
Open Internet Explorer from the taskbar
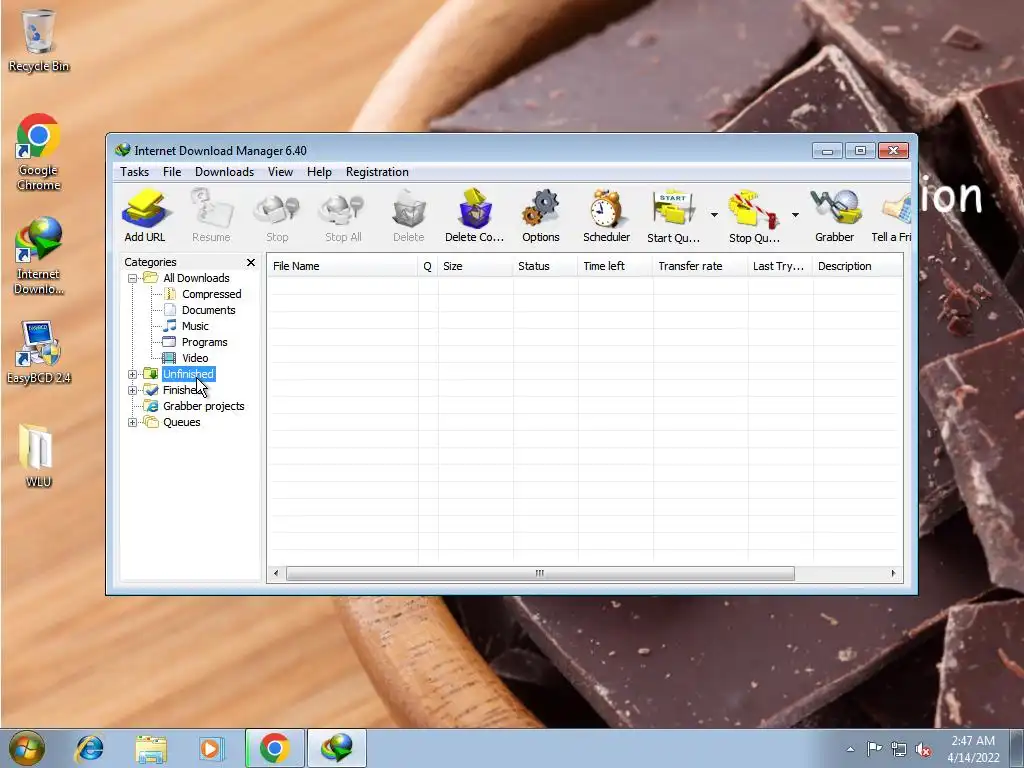click(x=89, y=748)
